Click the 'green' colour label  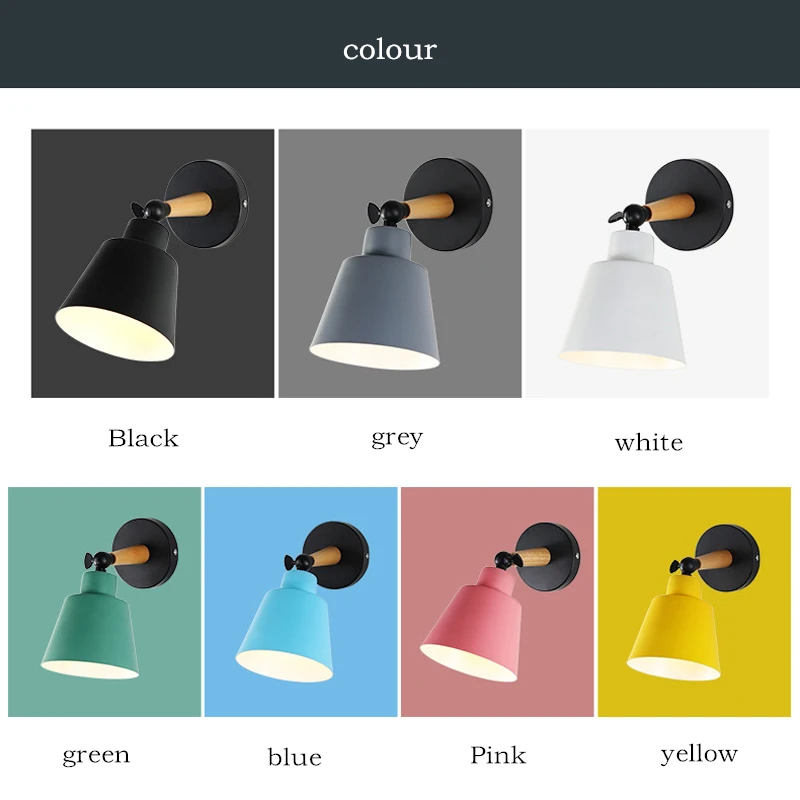96,756
